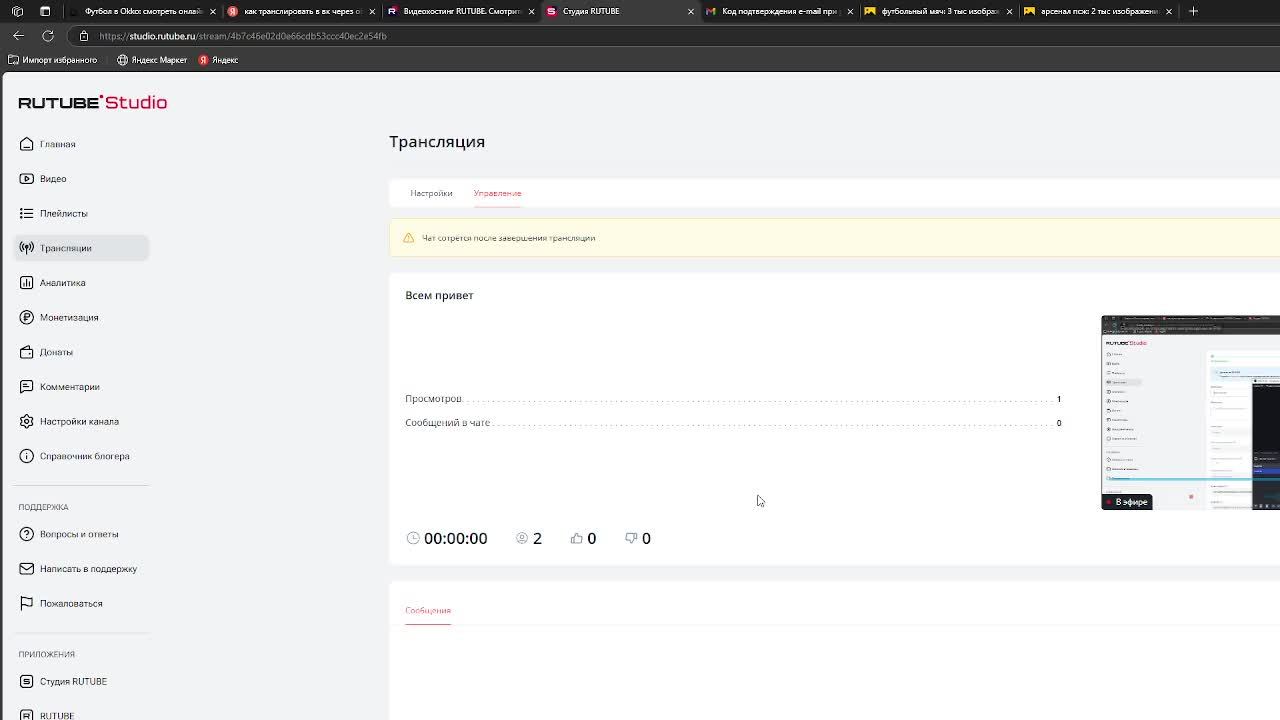The width and height of the screenshot is (1280, 720).
Task: Click the Написать в поддержку icon
Action: click(27, 569)
